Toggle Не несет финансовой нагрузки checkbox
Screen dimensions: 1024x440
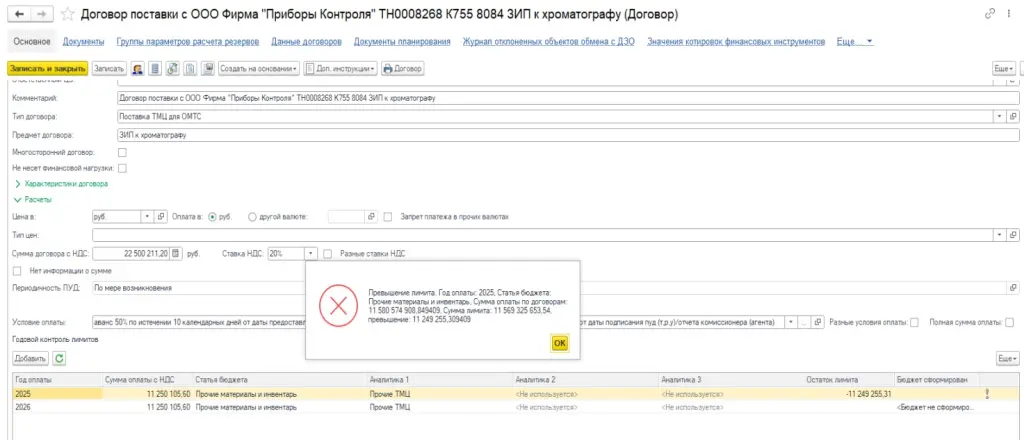[121, 168]
